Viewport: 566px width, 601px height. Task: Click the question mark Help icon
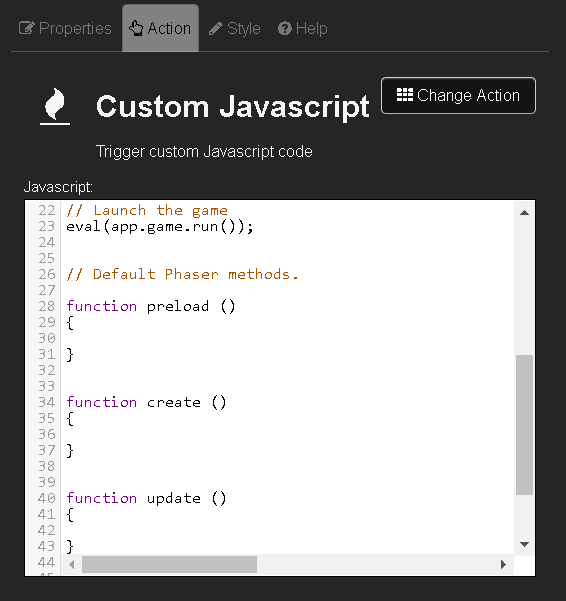click(x=285, y=28)
